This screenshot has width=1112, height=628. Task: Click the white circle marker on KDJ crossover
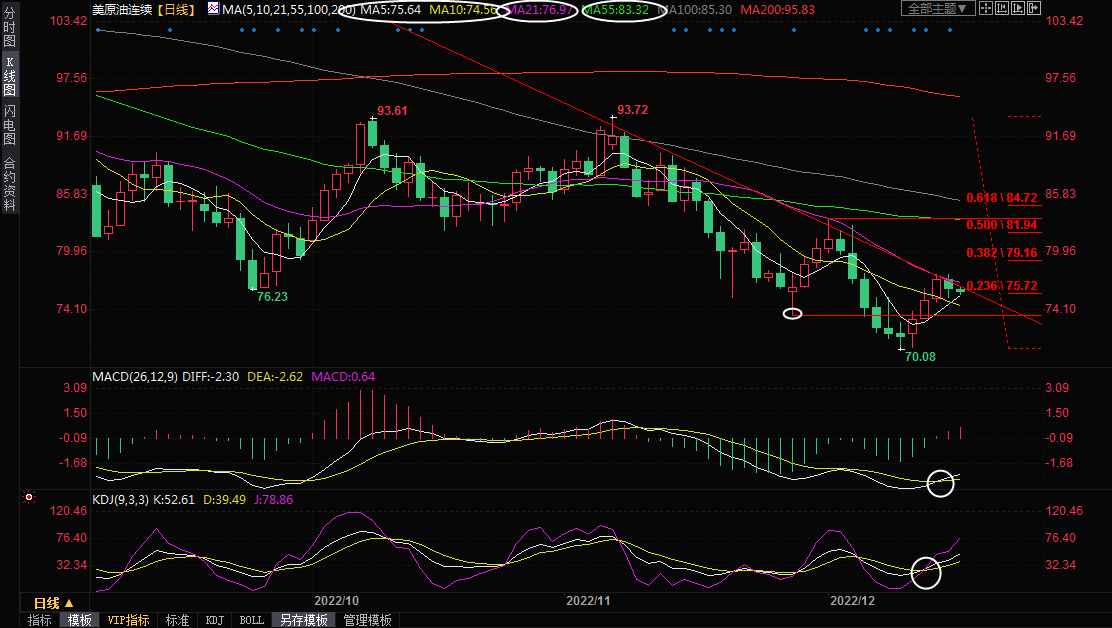[927, 572]
